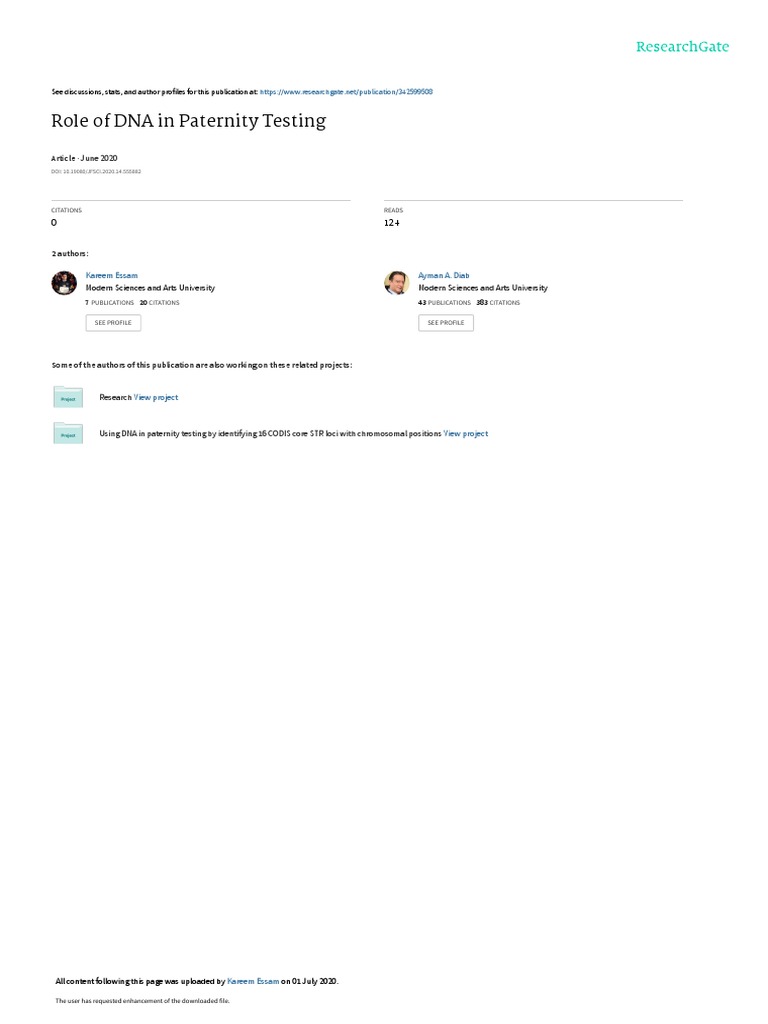Open View project link for CODIS STR loci

click(466, 434)
